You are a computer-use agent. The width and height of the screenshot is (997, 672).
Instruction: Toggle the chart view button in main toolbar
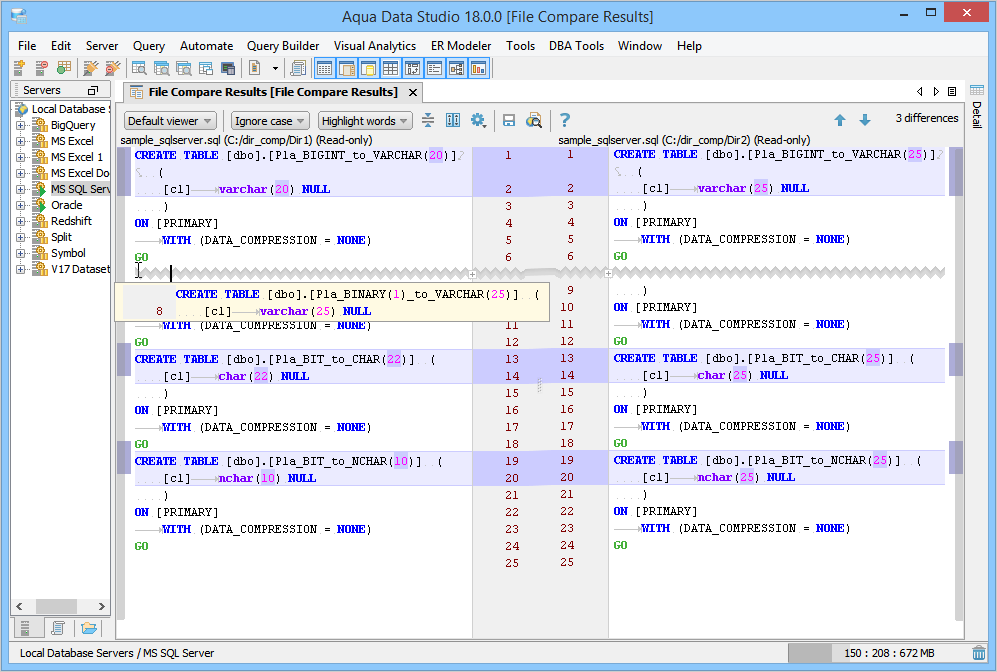[478, 68]
